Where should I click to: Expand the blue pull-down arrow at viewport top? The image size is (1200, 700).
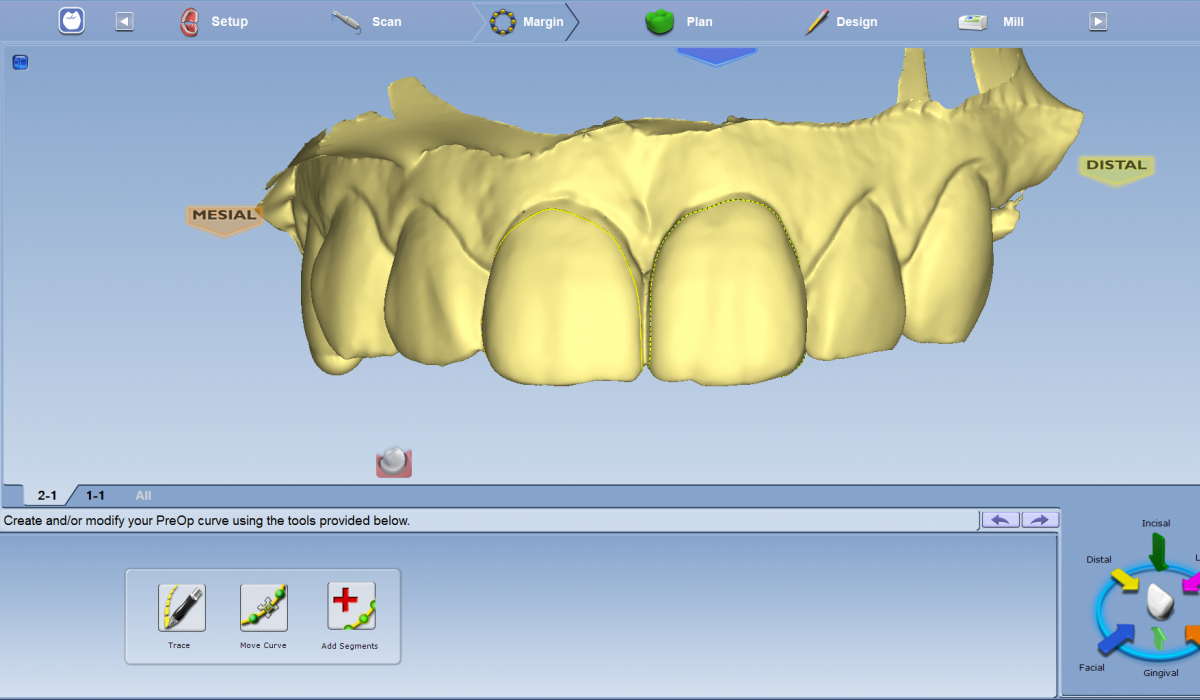click(x=717, y=57)
